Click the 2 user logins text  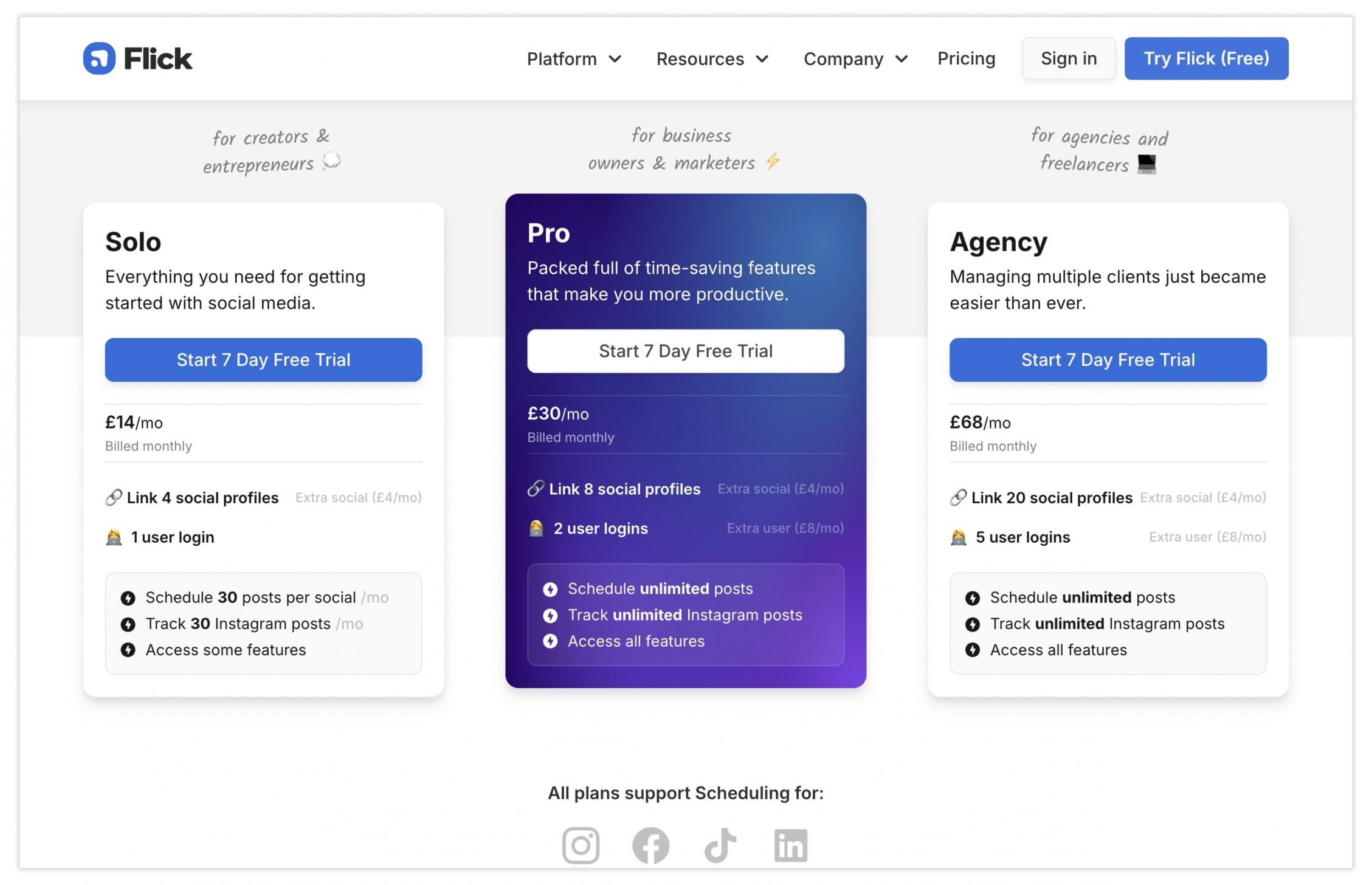pyautogui.click(x=601, y=529)
